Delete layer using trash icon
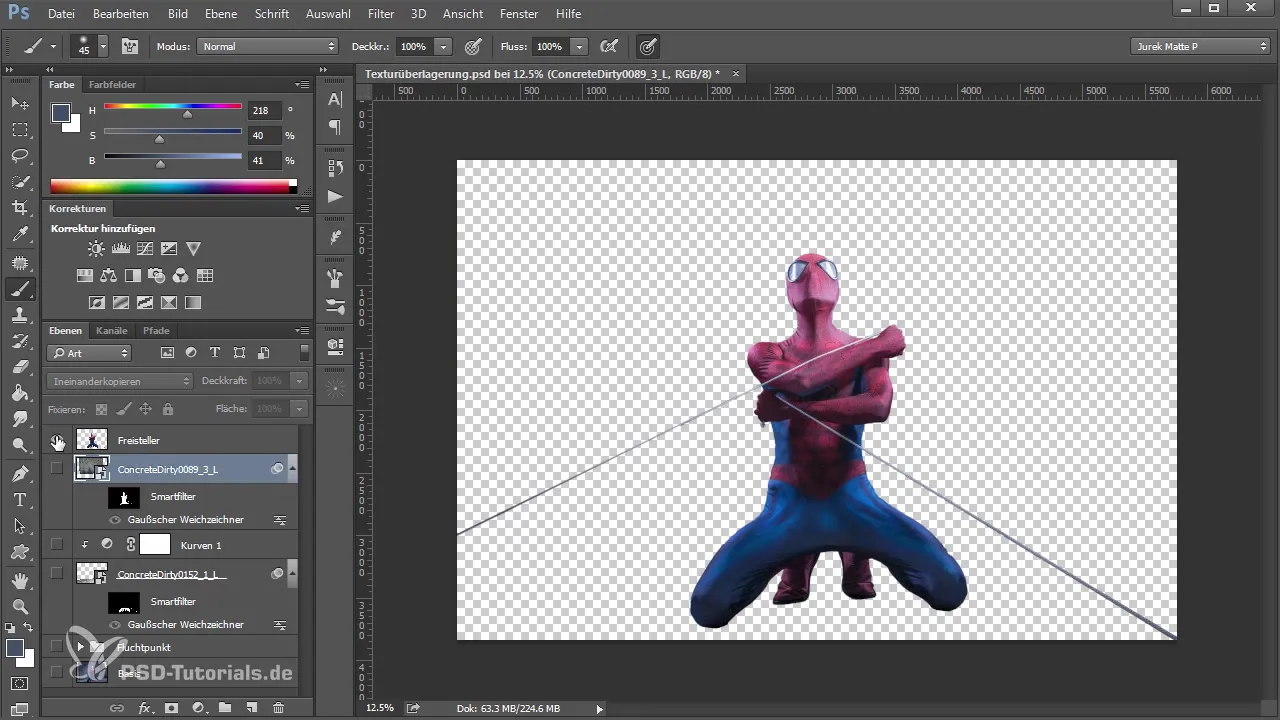The width and height of the screenshot is (1280, 720). [x=279, y=708]
